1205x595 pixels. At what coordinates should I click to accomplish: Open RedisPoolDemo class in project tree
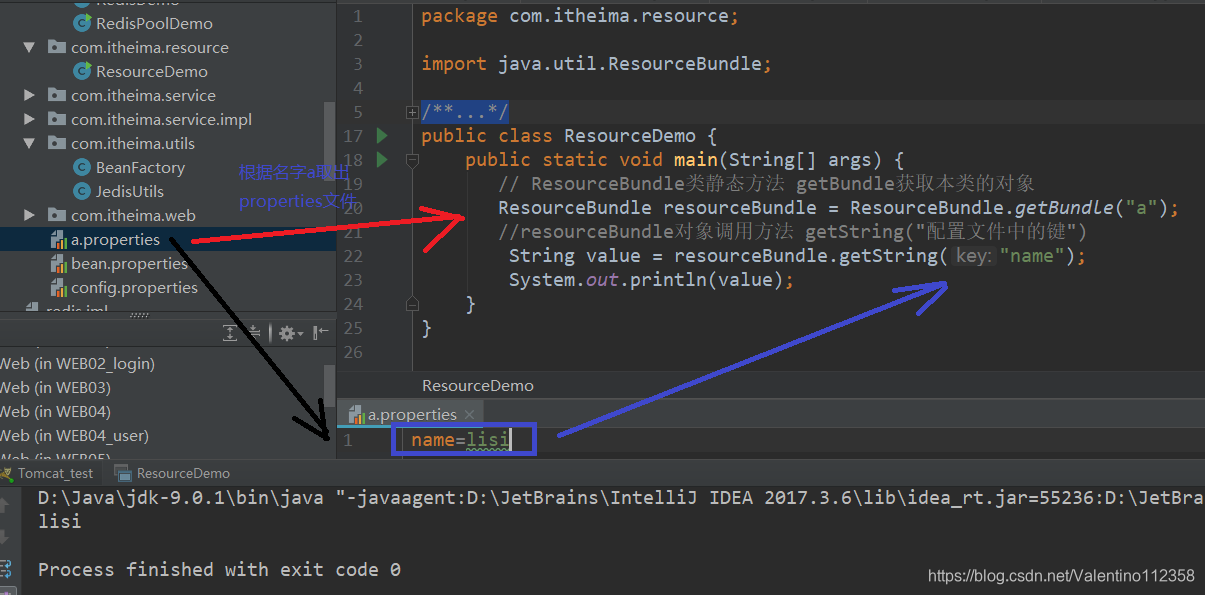coord(154,23)
